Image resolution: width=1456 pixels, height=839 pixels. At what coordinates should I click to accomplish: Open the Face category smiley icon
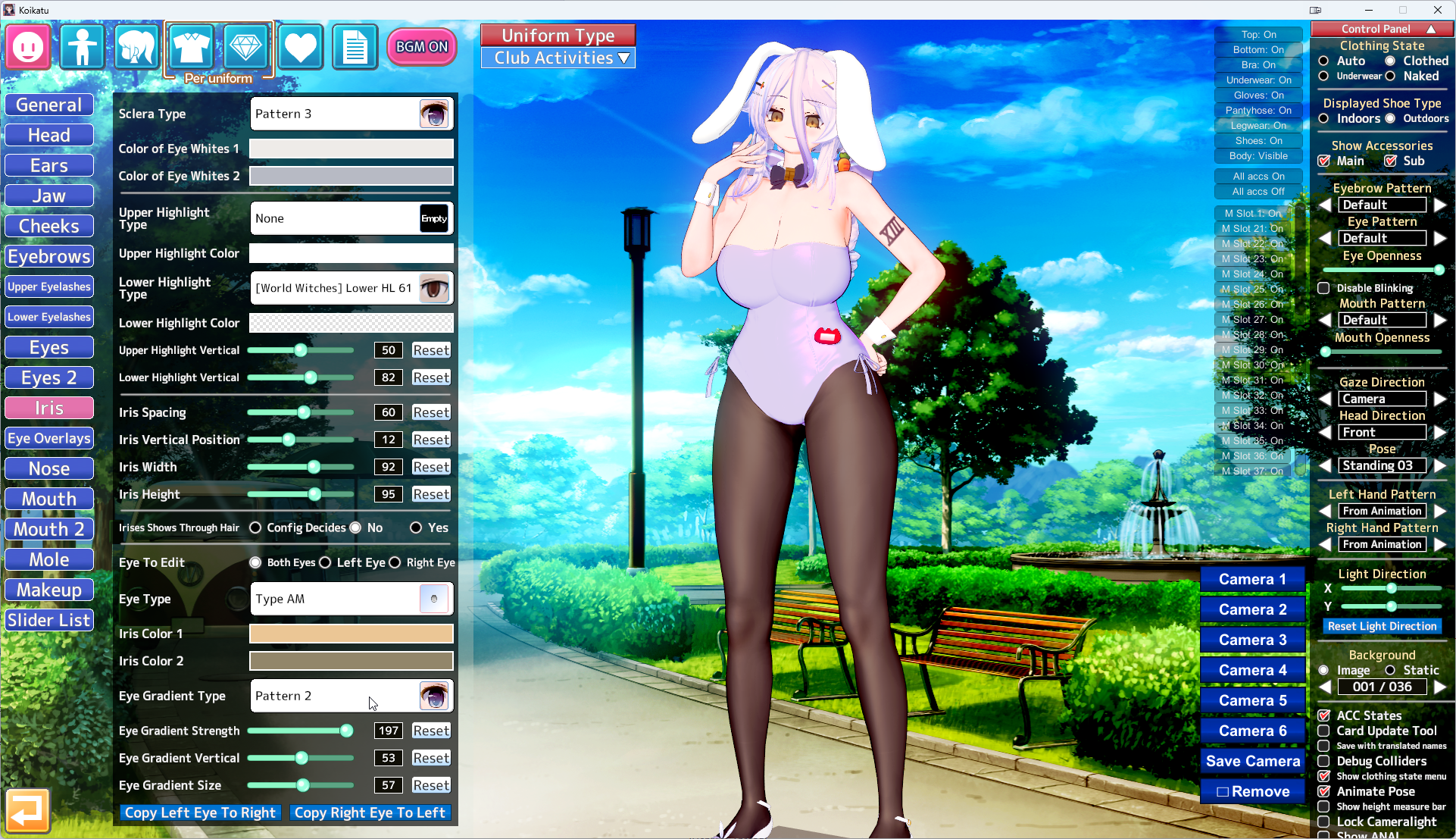pos(29,47)
